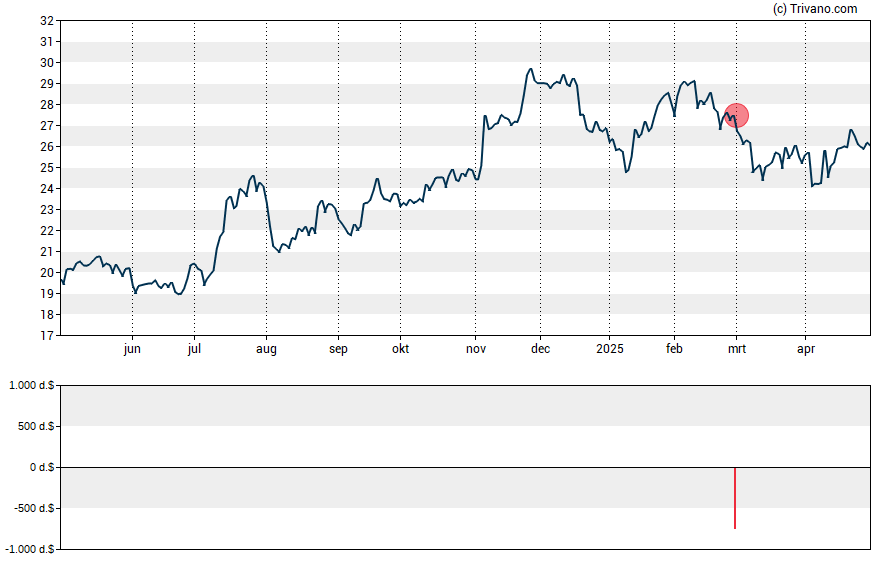This screenshot has height=565, width=888.
Task: Select the 'jul' month label
Action: click(x=194, y=349)
